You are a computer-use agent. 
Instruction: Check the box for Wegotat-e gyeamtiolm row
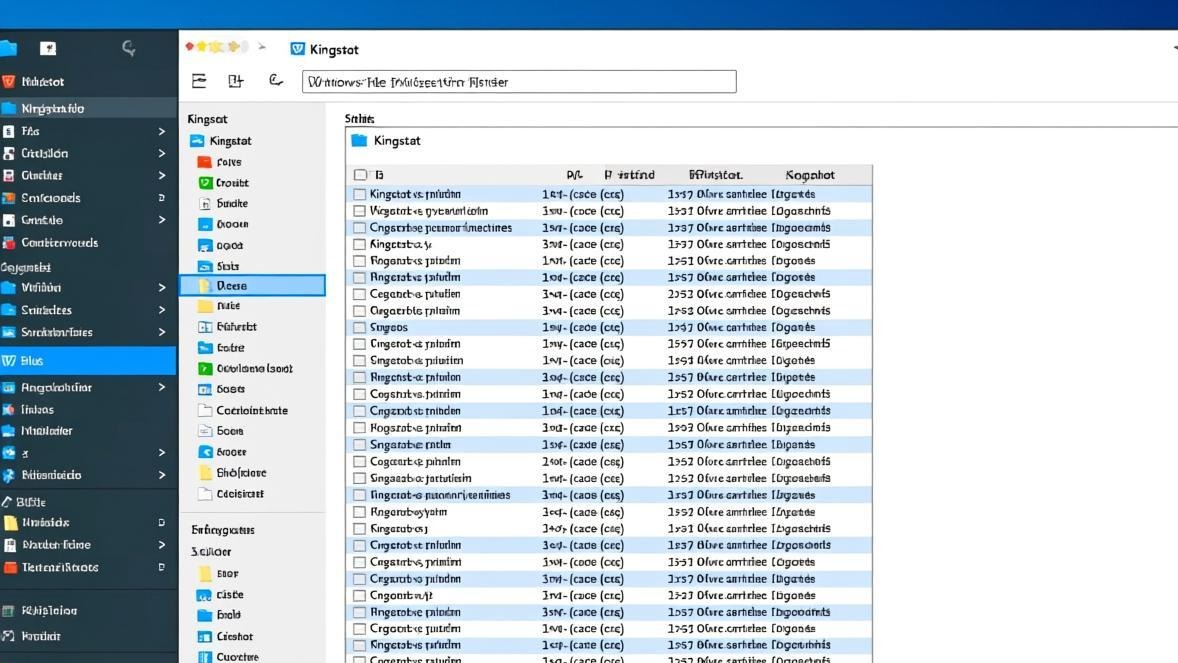(x=359, y=211)
